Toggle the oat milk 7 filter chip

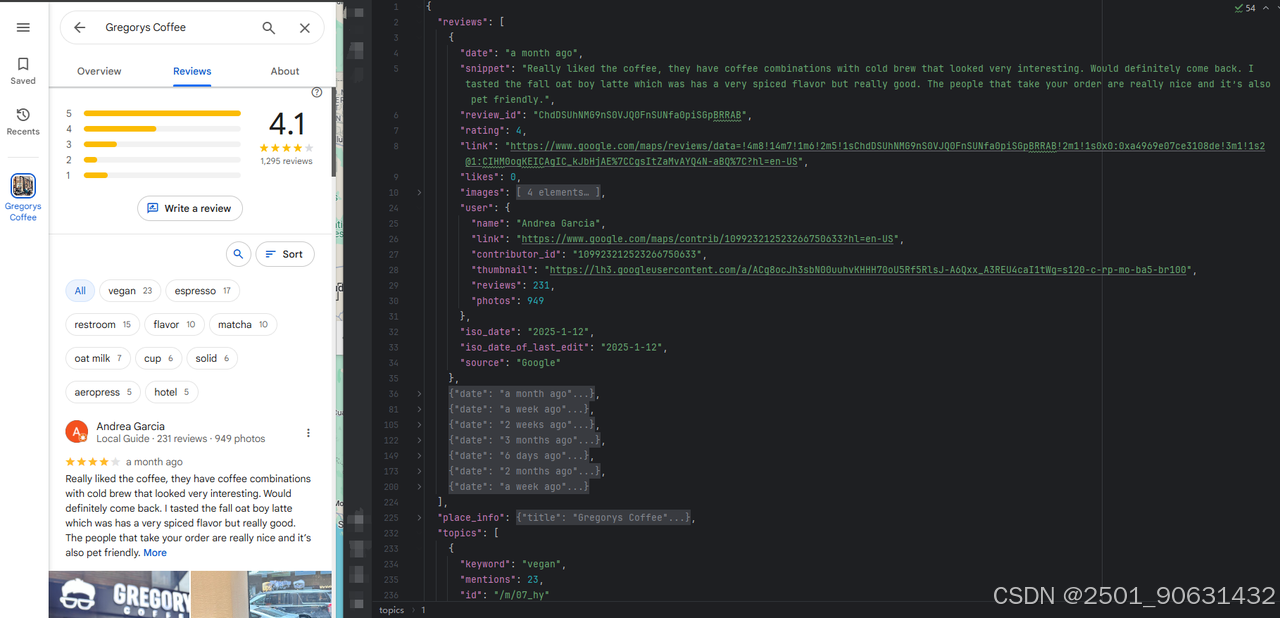coord(98,358)
